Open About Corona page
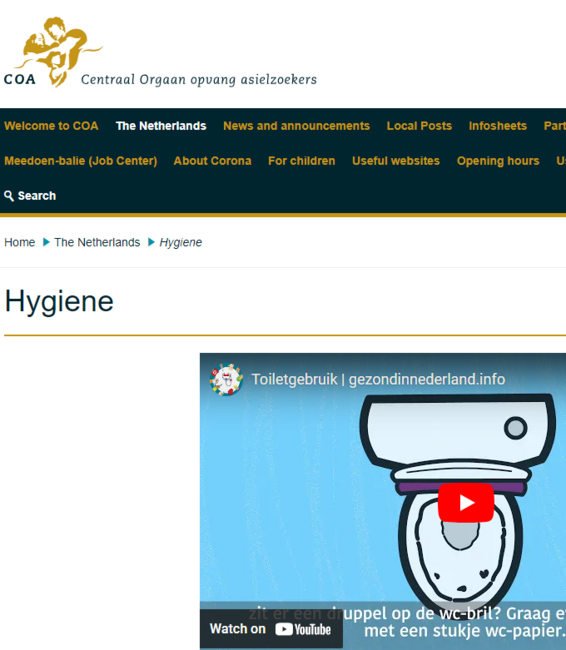 coord(212,161)
